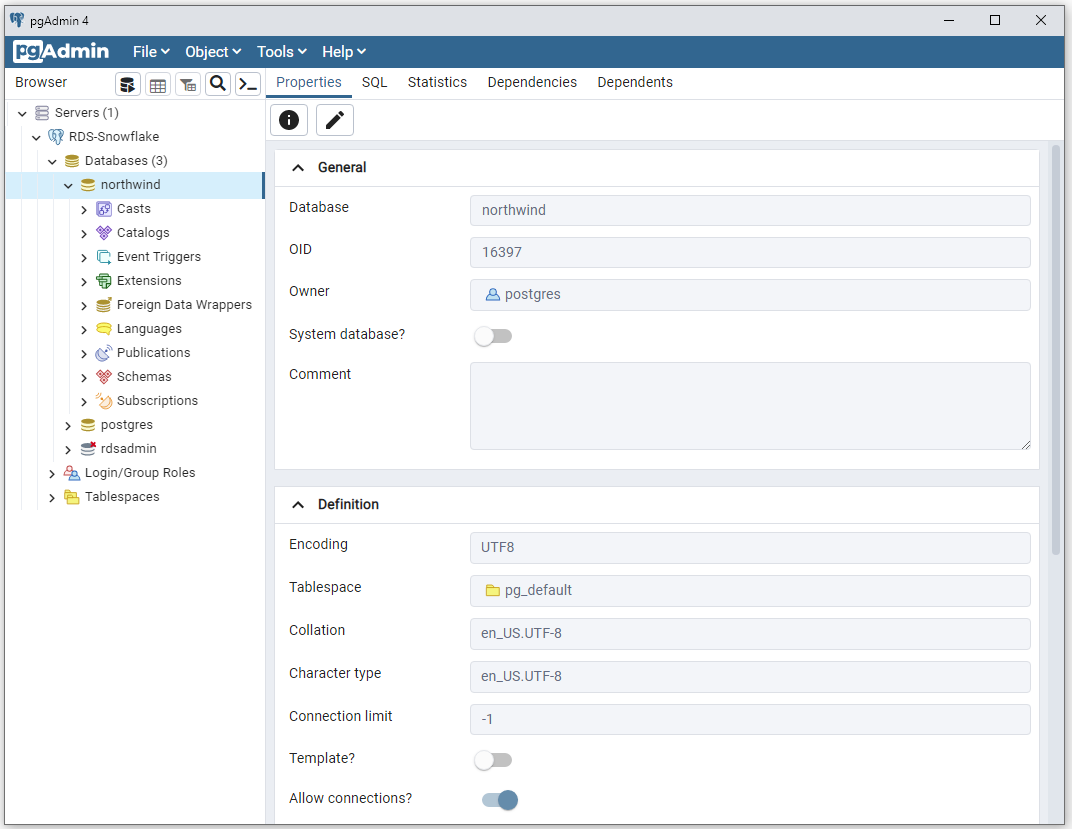Switch to the SQL tab
This screenshot has height=829, width=1072.
point(375,83)
